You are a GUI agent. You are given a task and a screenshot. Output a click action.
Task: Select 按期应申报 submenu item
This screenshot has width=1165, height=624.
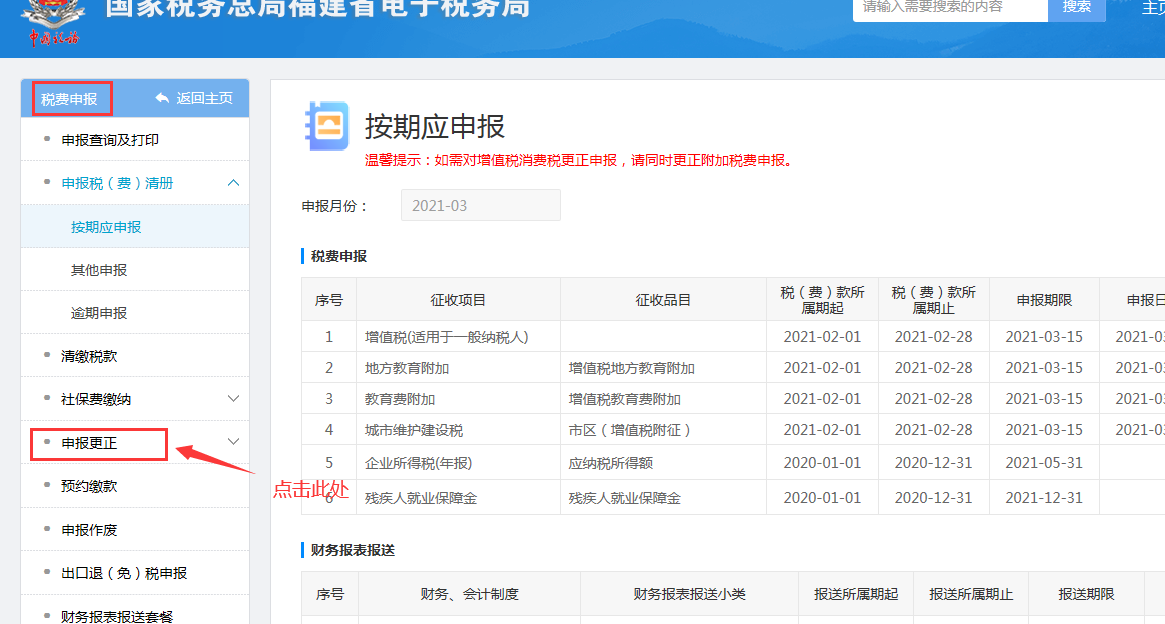click(x=106, y=227)
